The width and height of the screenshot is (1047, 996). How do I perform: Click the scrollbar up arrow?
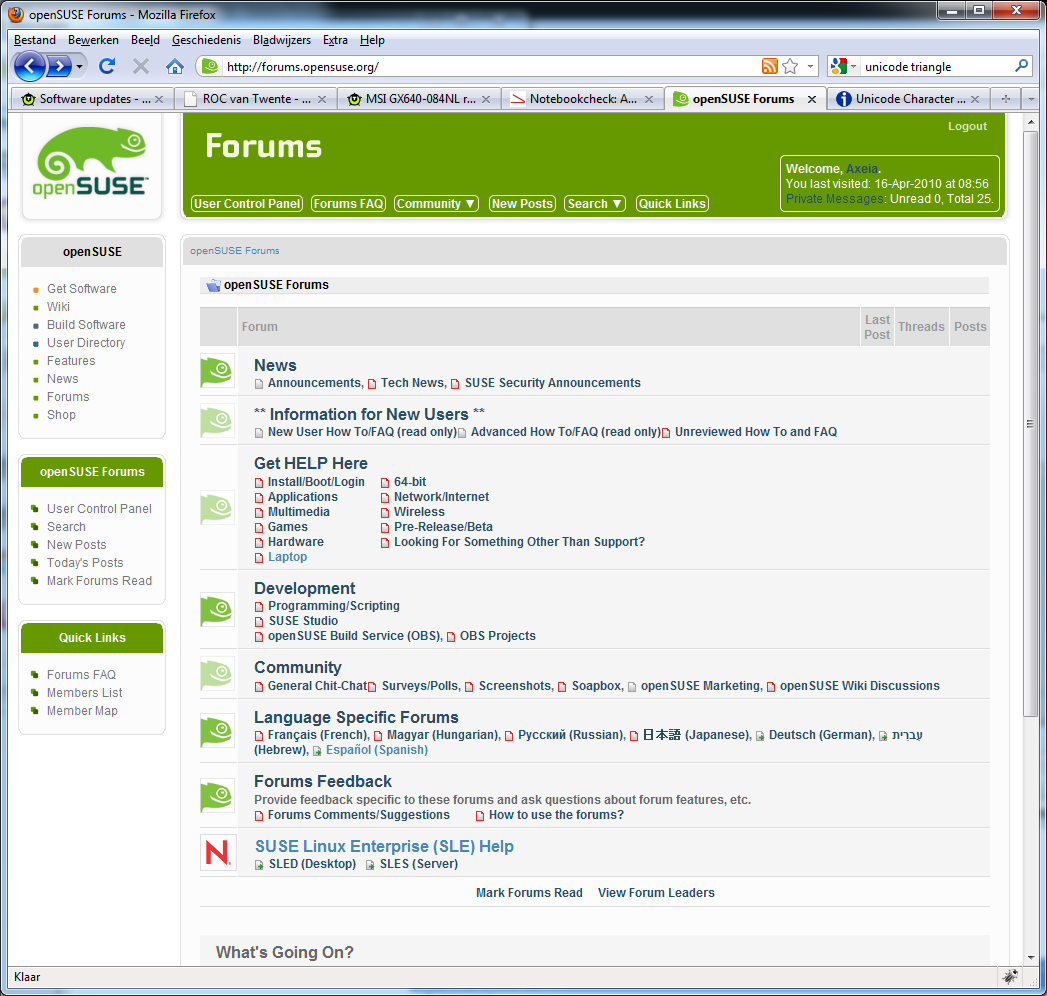point(1030,123)
